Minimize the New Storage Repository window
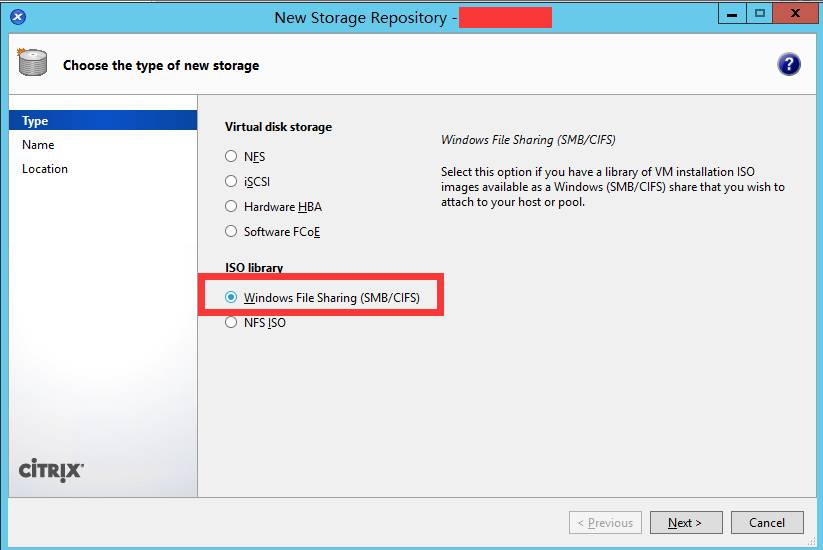 click(x=731, y=14)
